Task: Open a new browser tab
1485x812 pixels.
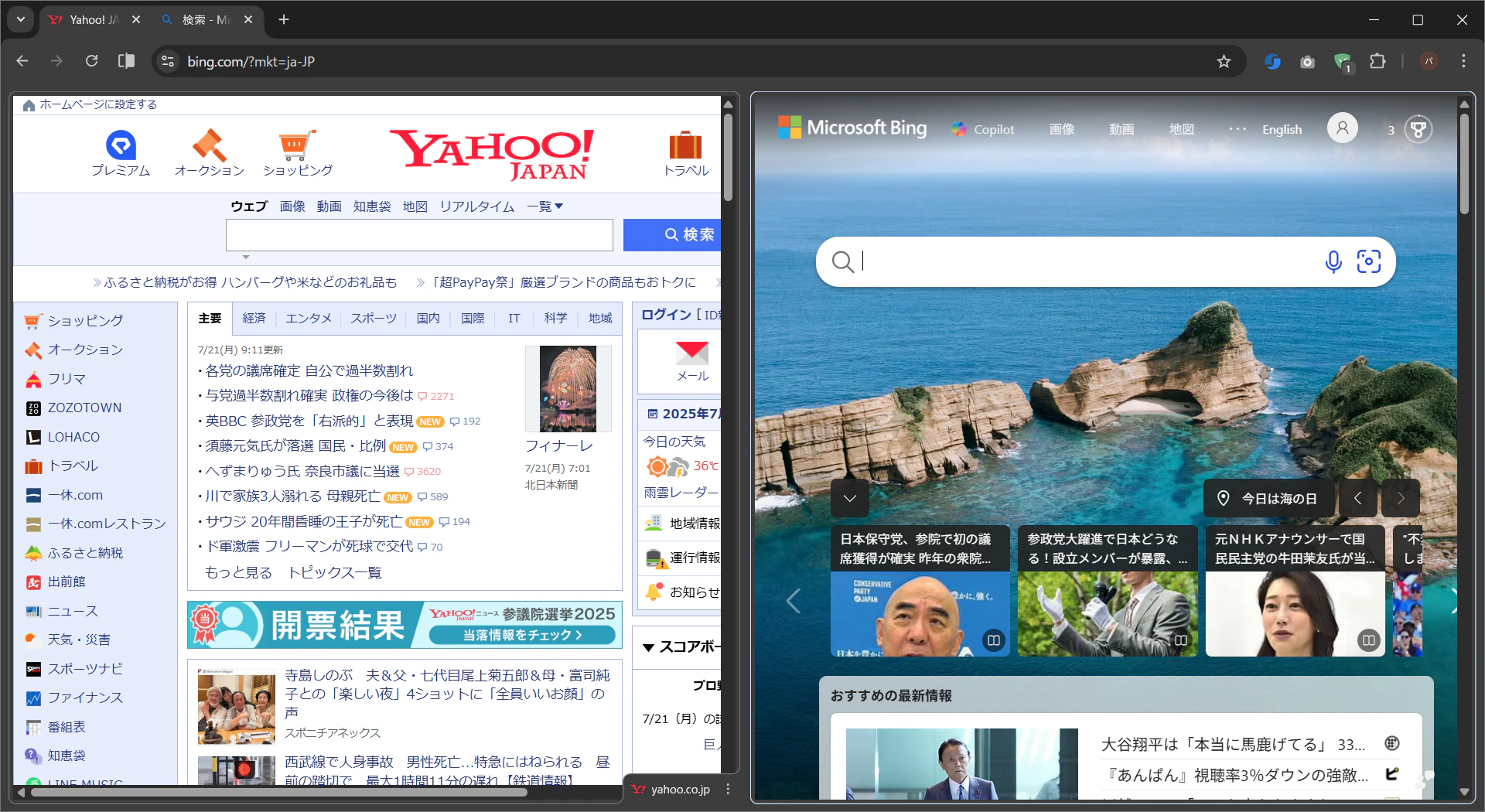Action: (x=284, y=19)
